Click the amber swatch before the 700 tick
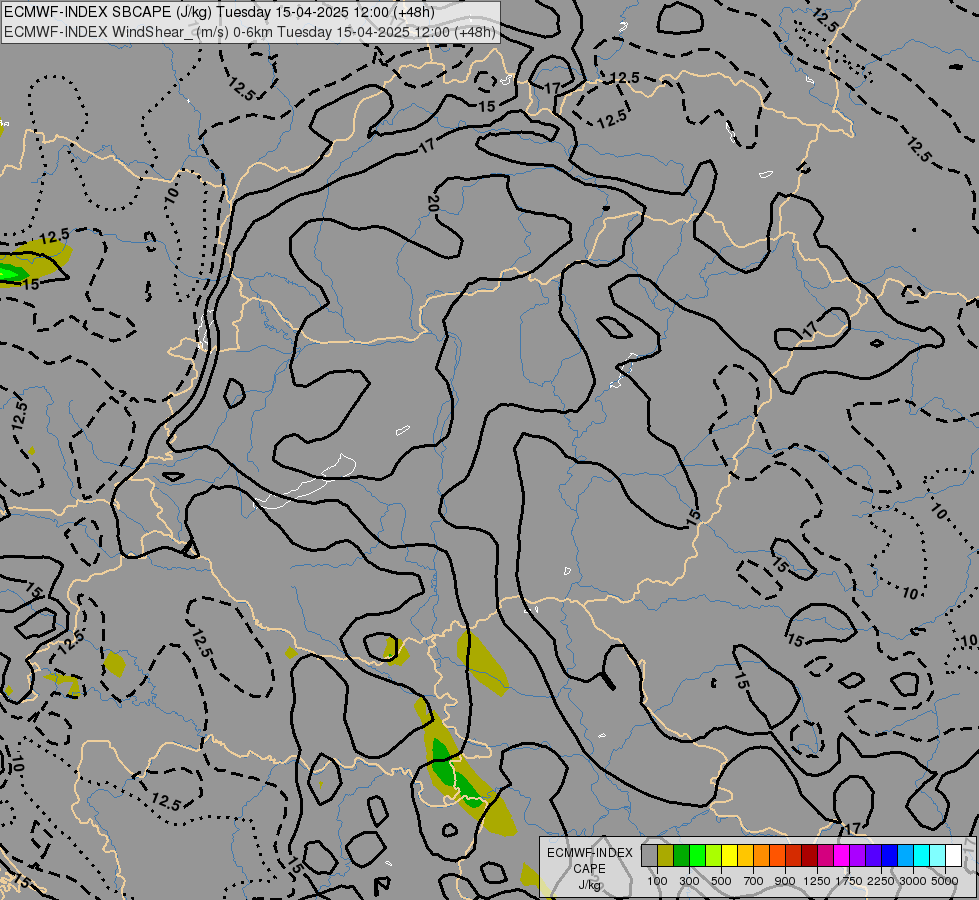Image resolution: width=979 pixels, height=900 pixels. pos(745,856)
